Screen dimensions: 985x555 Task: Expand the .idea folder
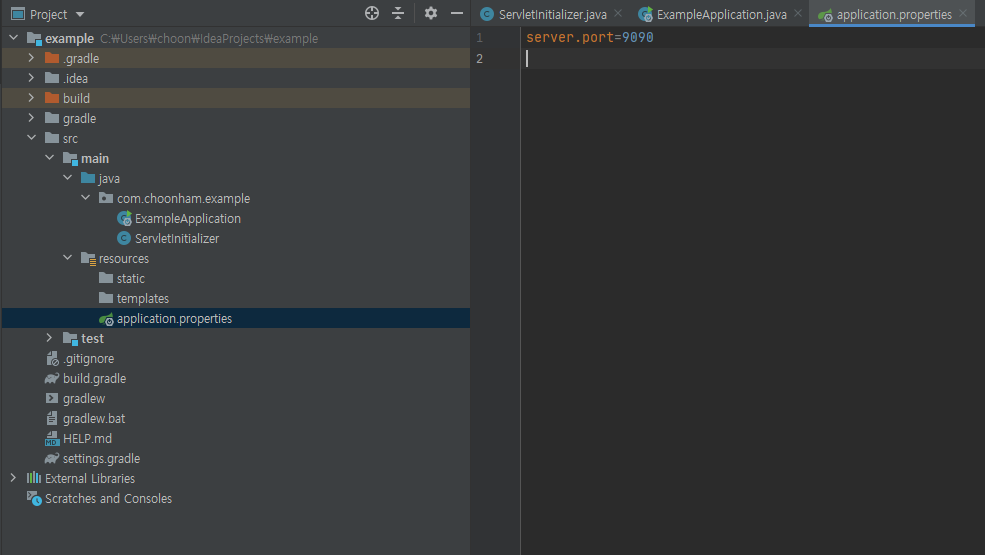click(x=31, y=78)
